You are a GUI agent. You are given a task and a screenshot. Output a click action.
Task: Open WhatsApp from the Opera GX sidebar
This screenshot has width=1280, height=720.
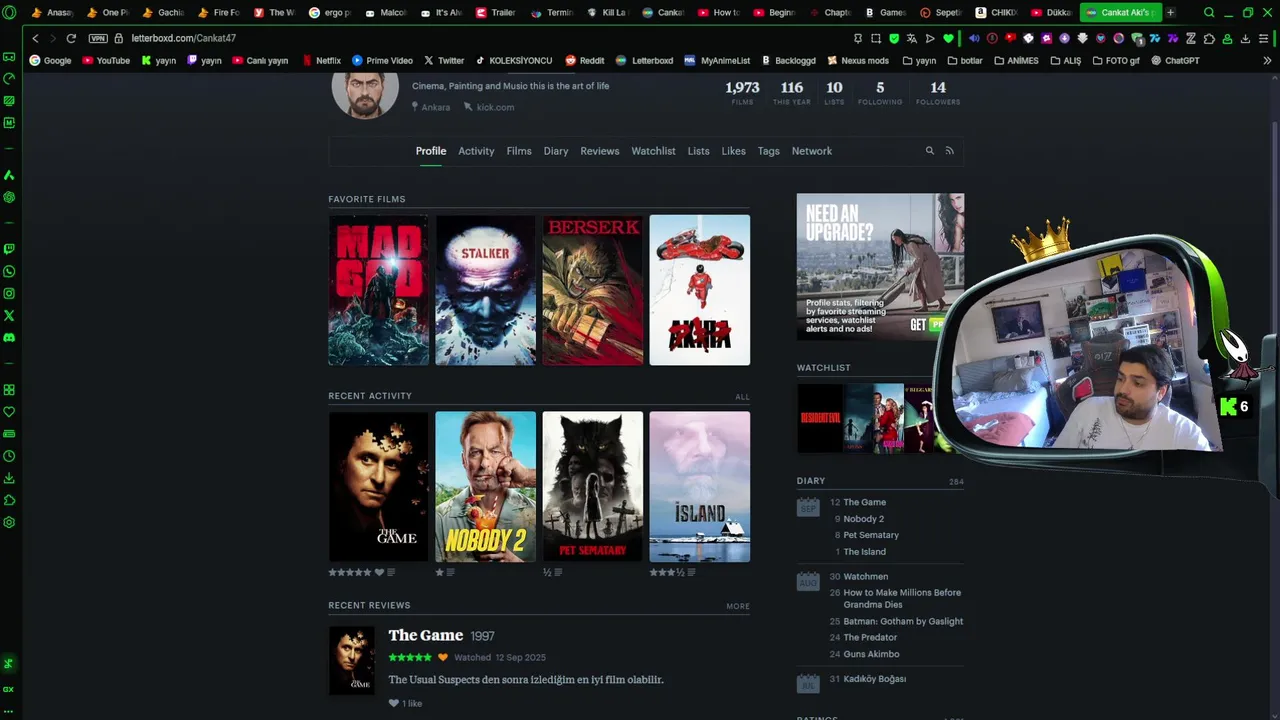tap(9, 271)
